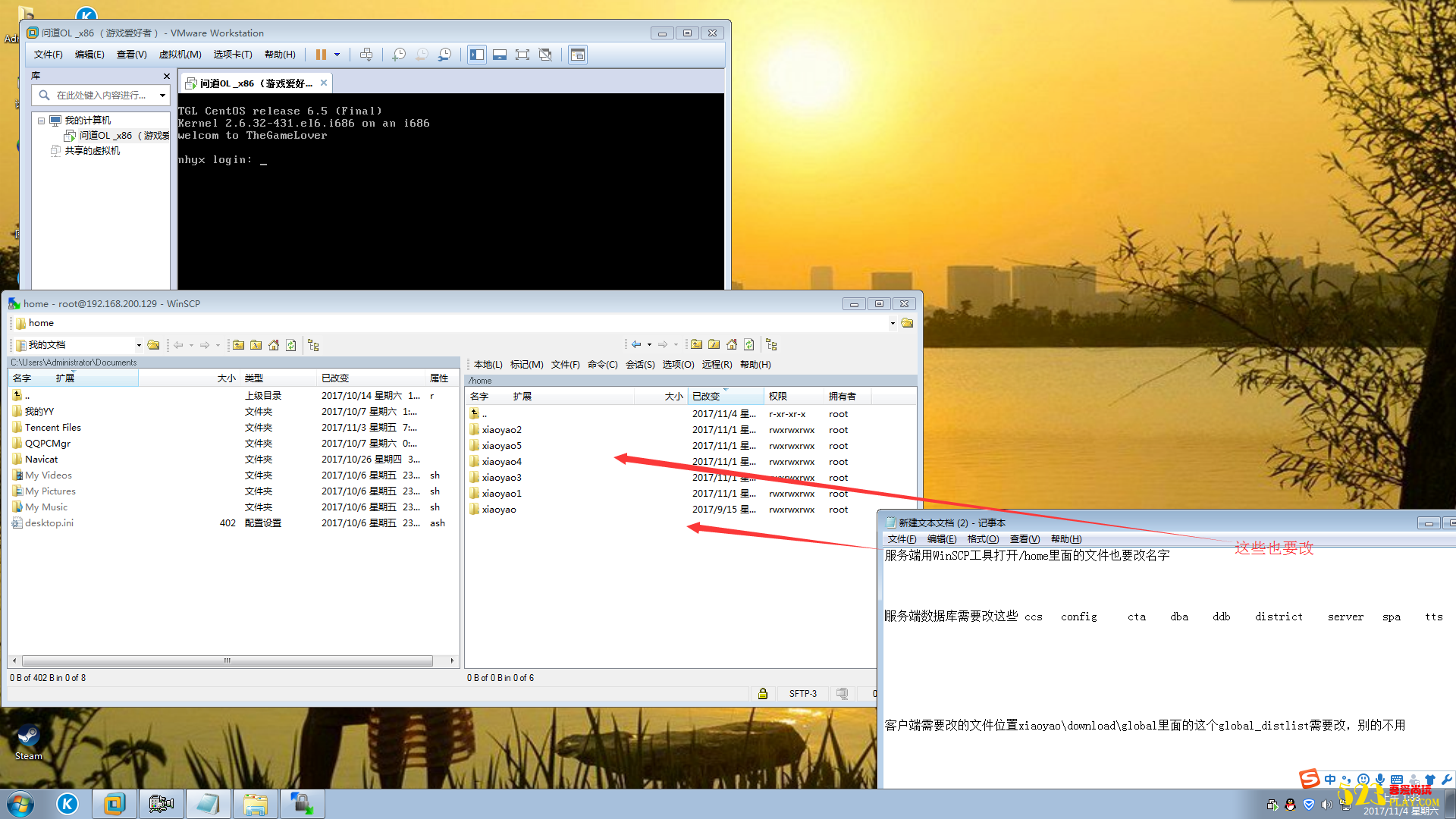1456x819 pixels.
Task: Go to remote root directory icon
Action: click(x=714, y=344)
